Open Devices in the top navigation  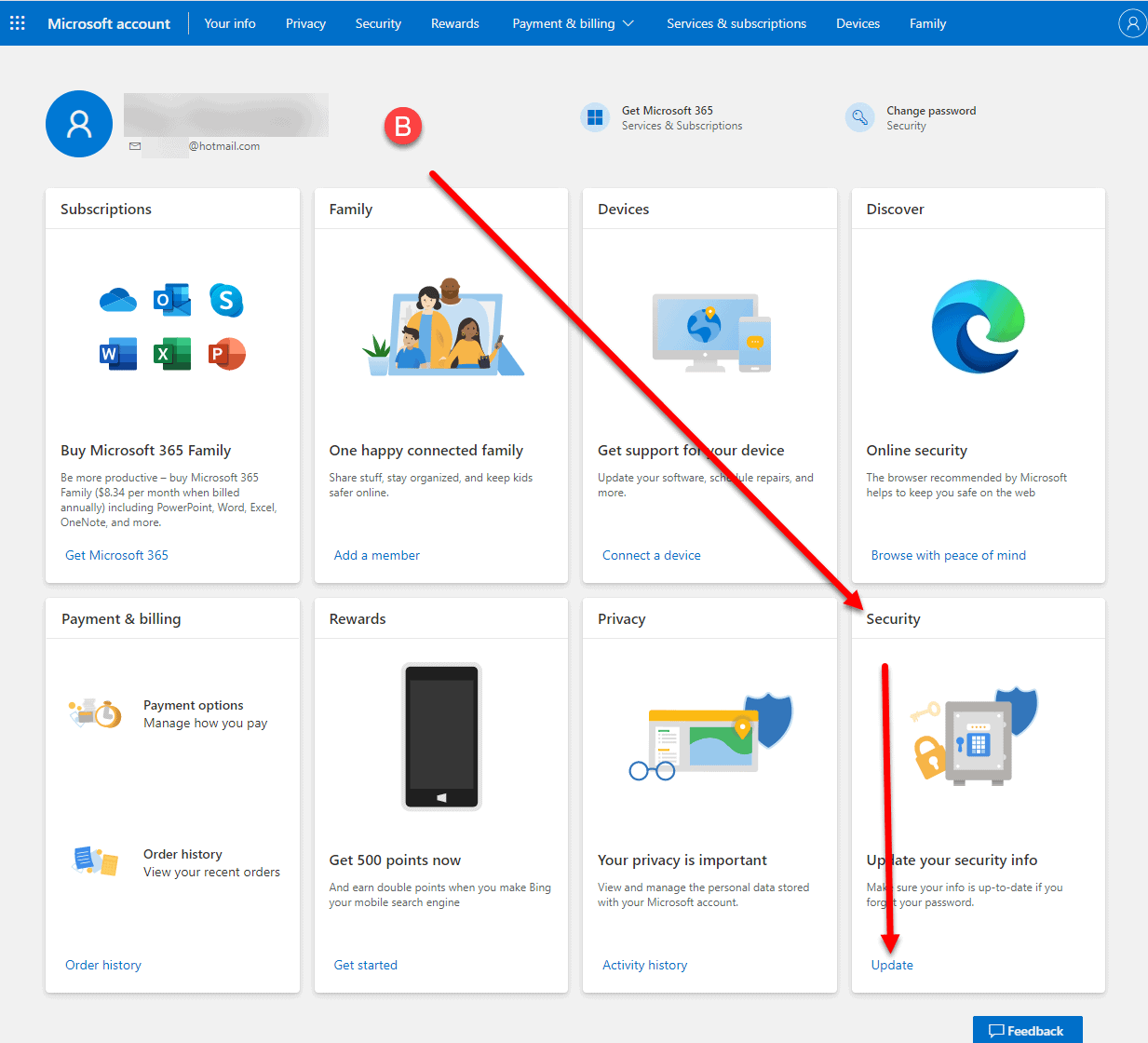[x=858, y=23]
